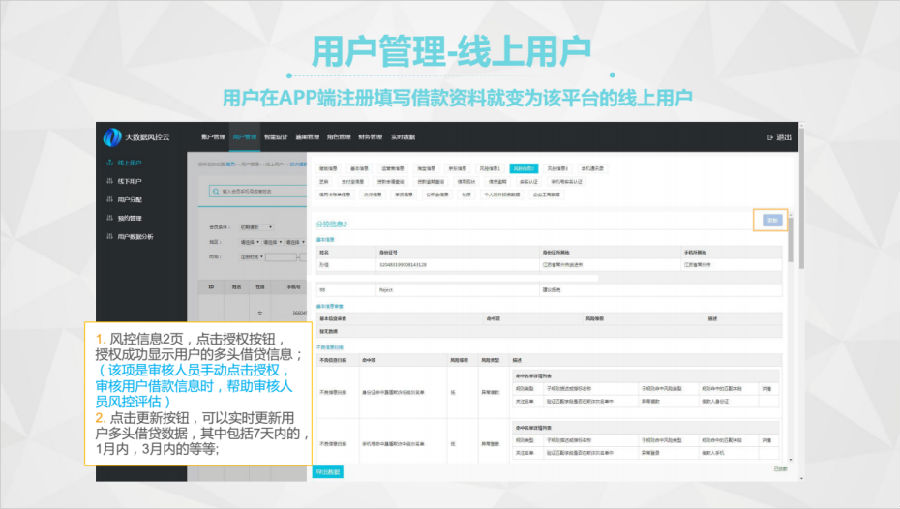Click the teal 导出数据 button at bottom
900x509 pixels.
coord(328,471)
